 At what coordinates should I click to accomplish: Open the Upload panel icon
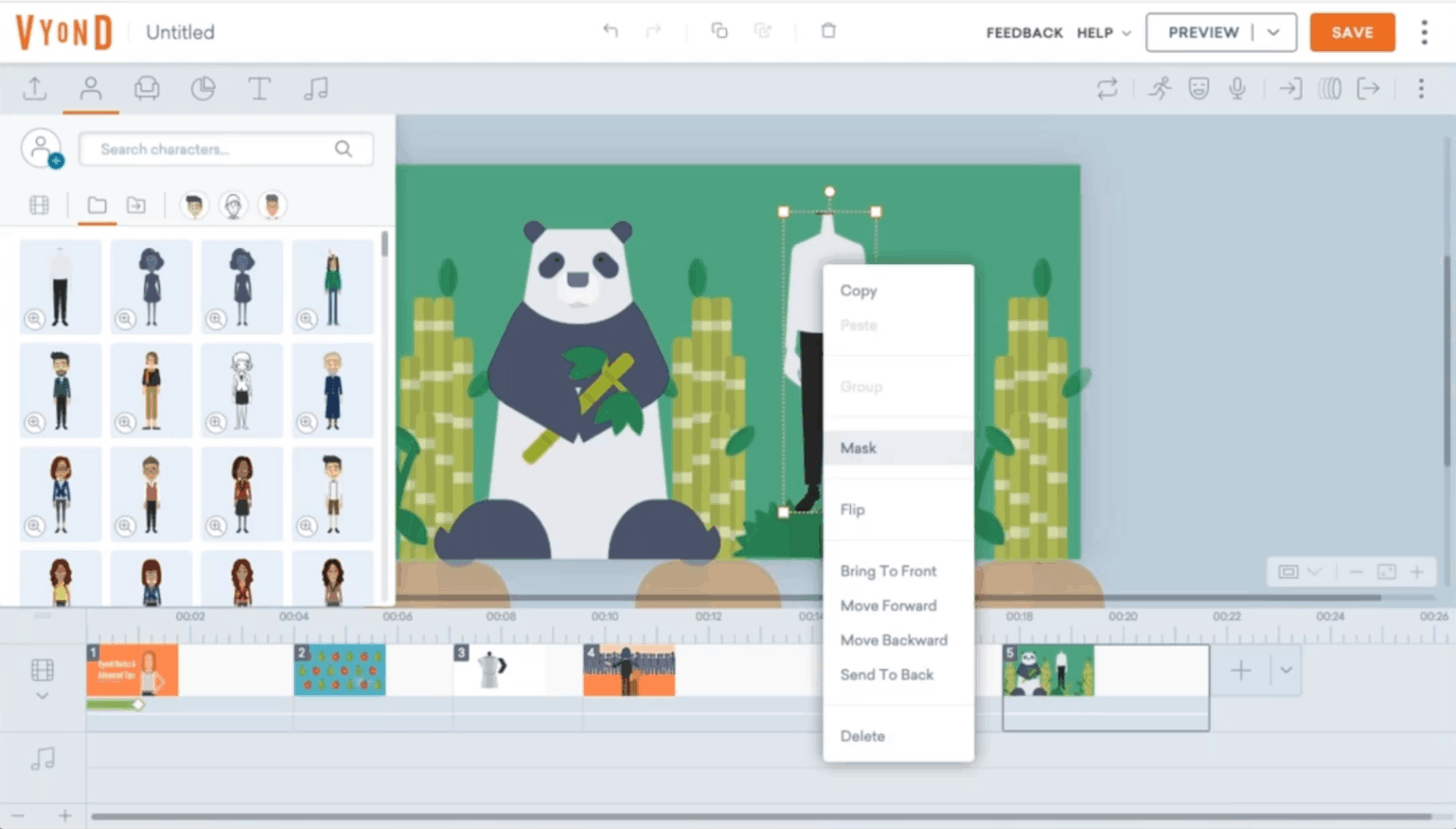(x=35, y=89)
